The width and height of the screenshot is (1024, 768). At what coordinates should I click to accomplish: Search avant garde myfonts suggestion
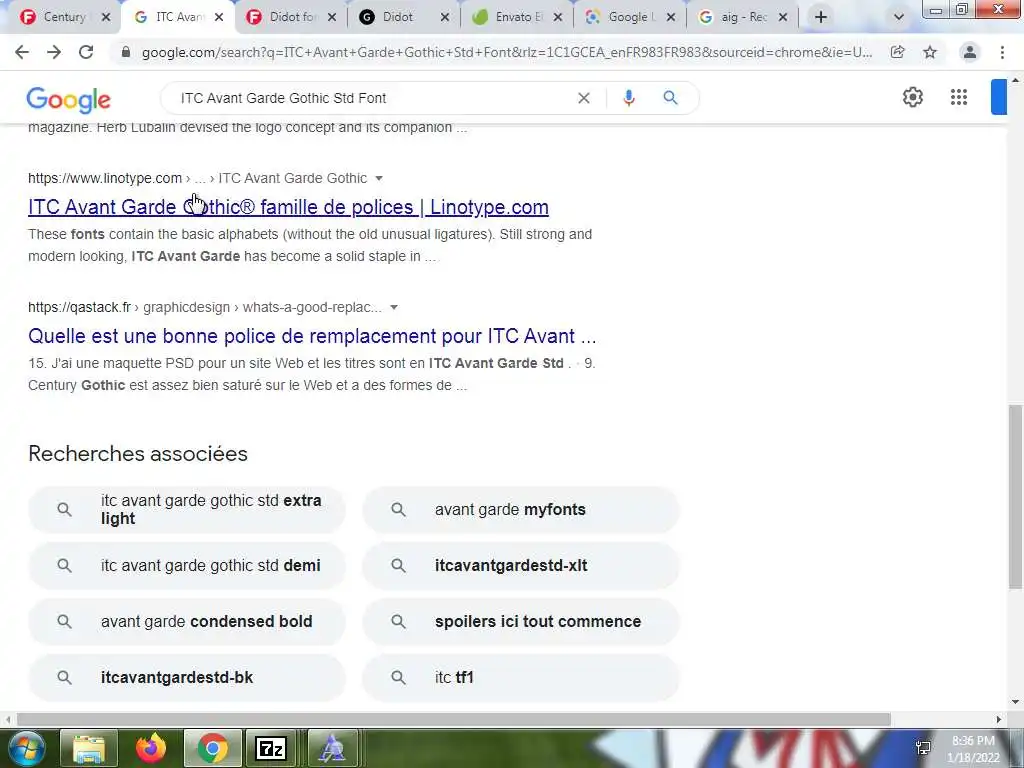pyautogui.click(x=521, y=509)
